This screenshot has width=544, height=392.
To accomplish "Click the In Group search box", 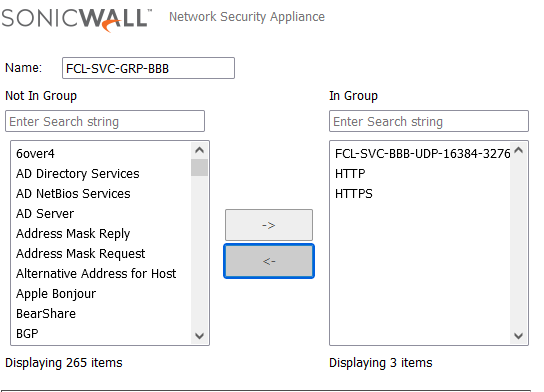I will click(x=429, y=121).
